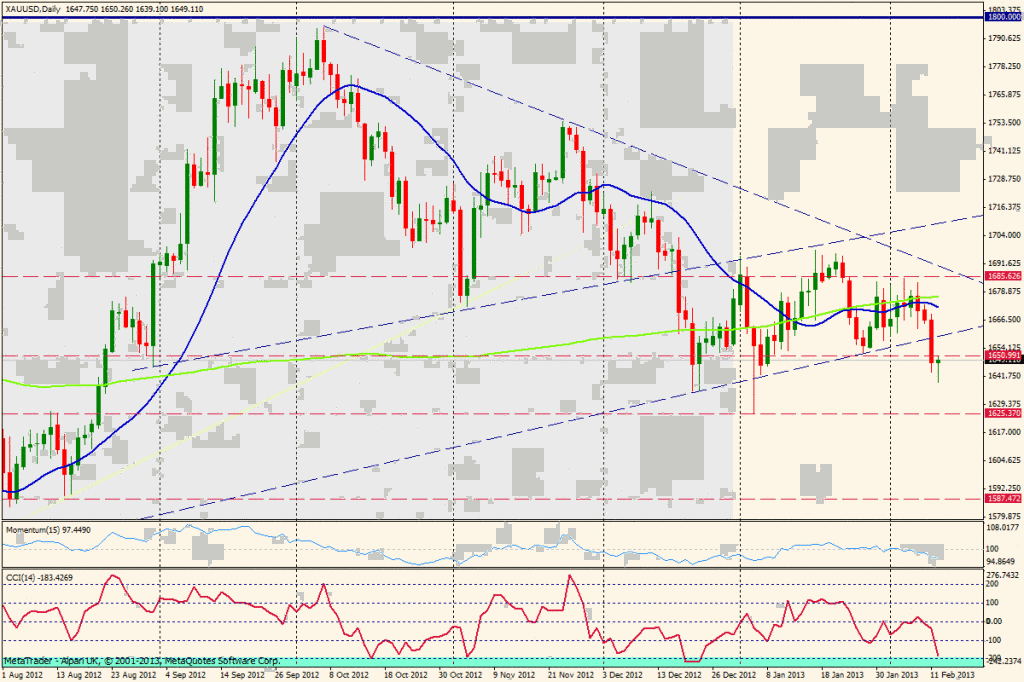Click the 276.7432 CCI scale value
Image resolution: width=1024 pixels, height=682 pixels.
pyautogui.click(x=1003, y=576)
